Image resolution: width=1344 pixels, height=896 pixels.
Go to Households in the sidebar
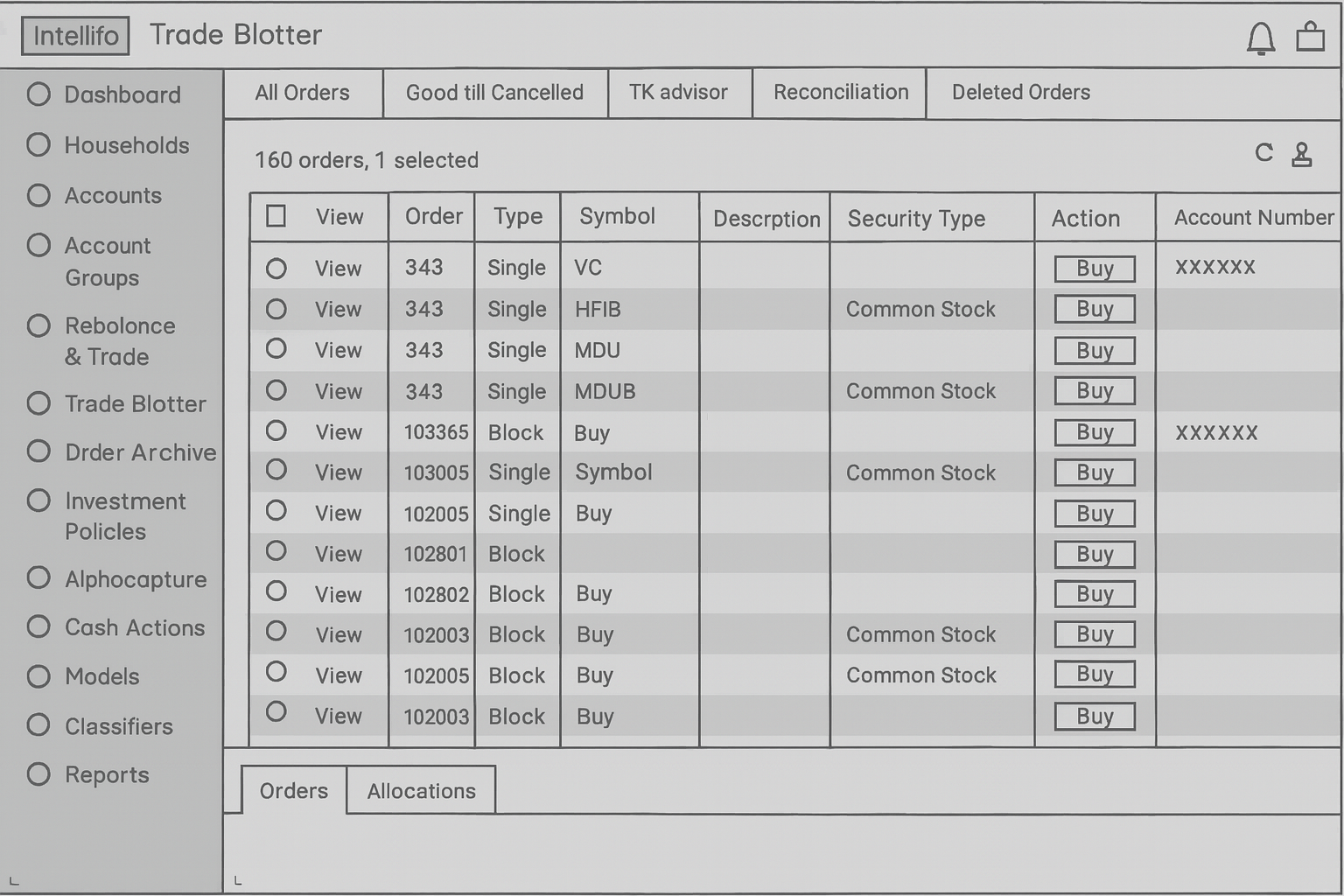coord(127,145)
